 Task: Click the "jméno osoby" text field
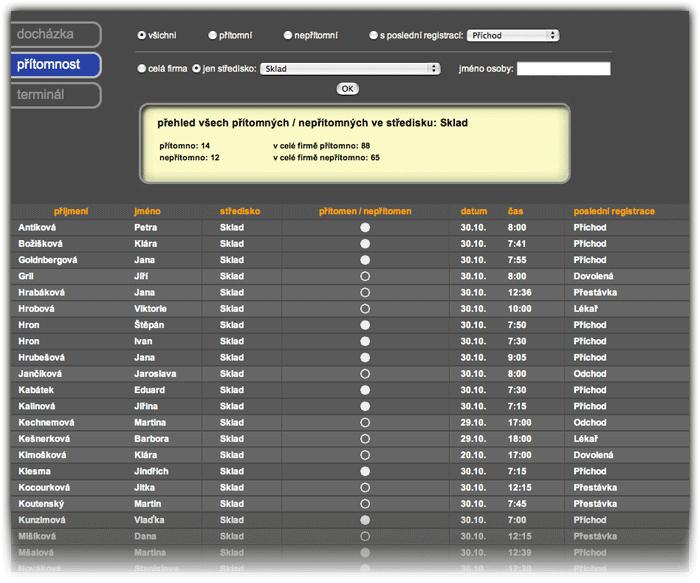click(x=563, y=69)
